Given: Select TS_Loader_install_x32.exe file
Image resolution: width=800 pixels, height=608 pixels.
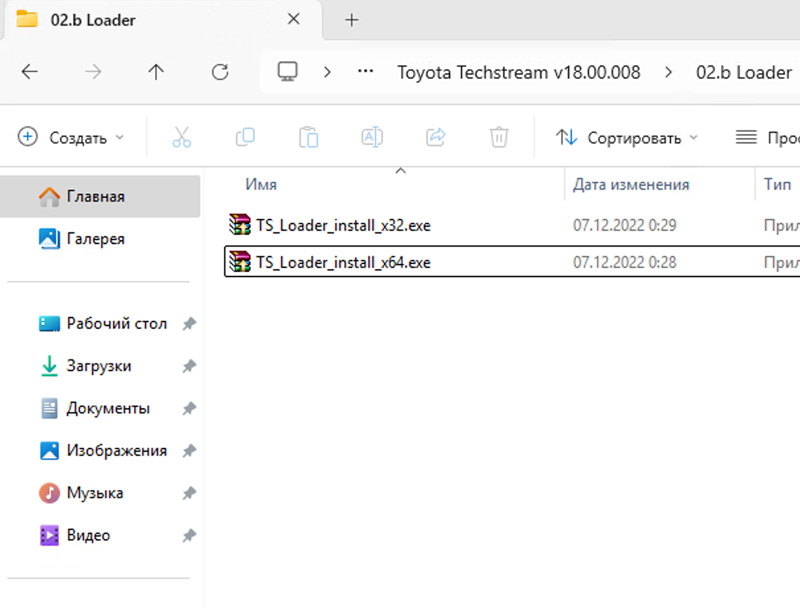Looking at the screenshot, I should pyautogui.click(x=342, y=225).
